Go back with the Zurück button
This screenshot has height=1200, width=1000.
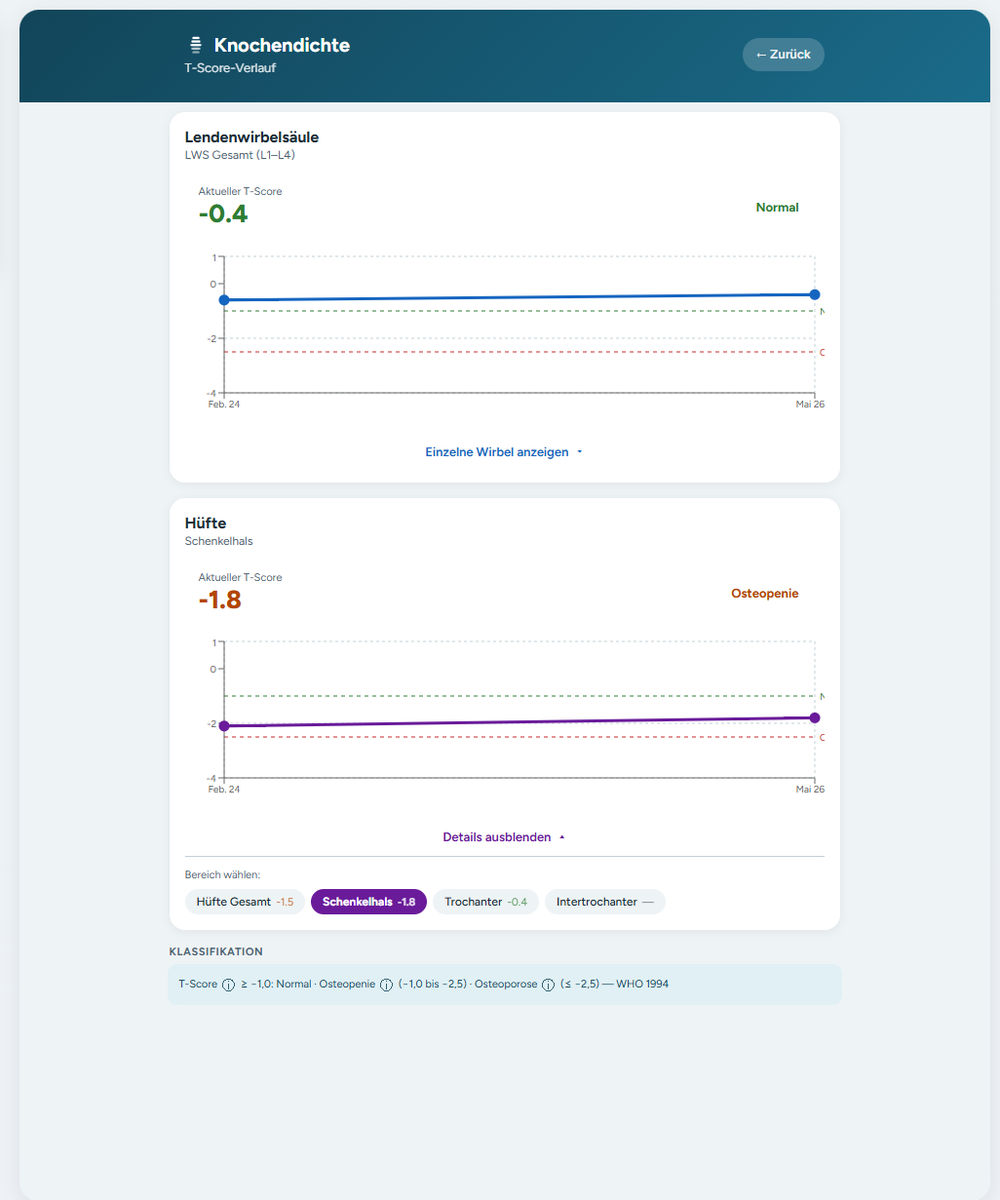click(783, 54)
